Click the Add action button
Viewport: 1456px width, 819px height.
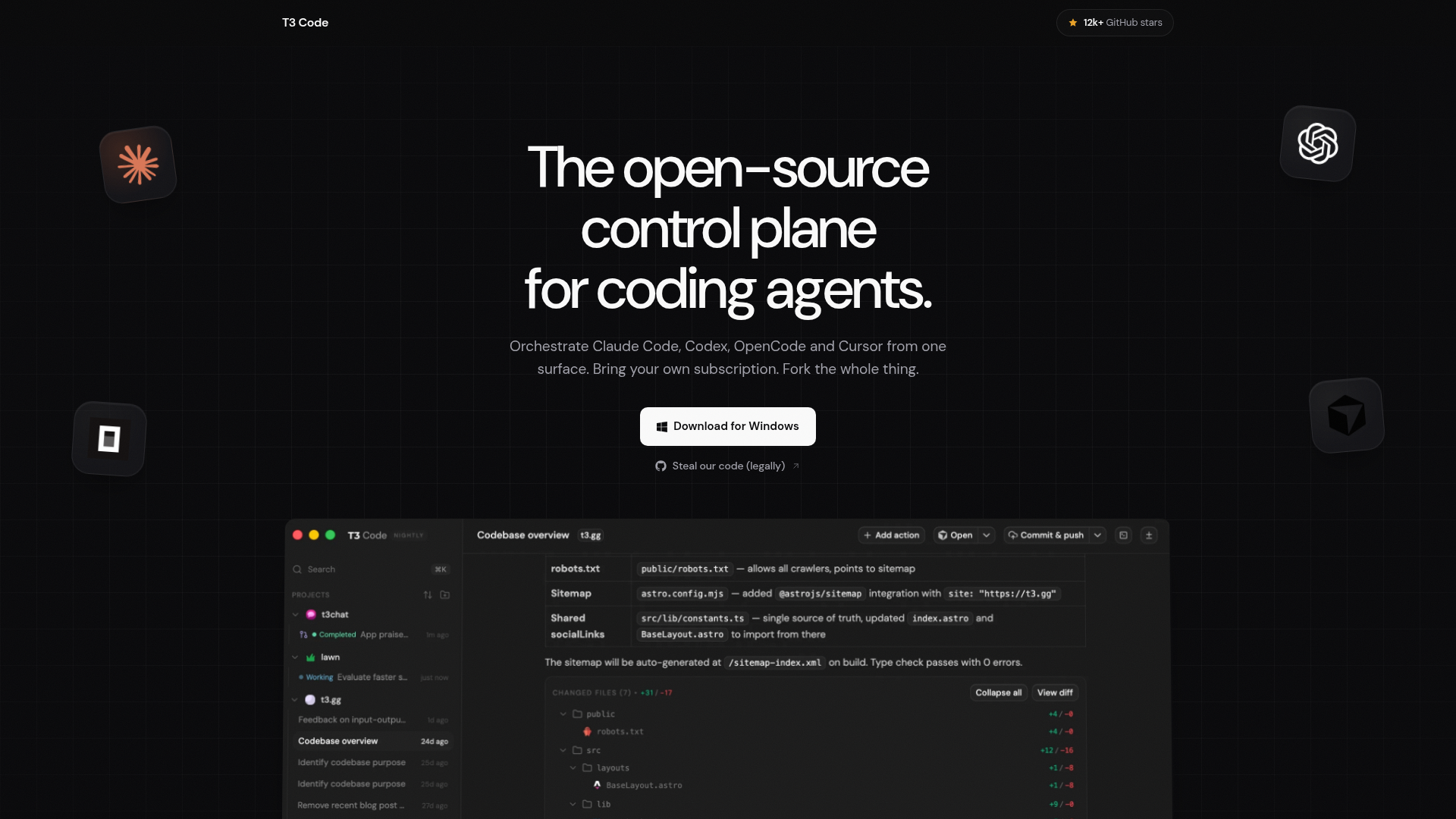click(892, 535)
